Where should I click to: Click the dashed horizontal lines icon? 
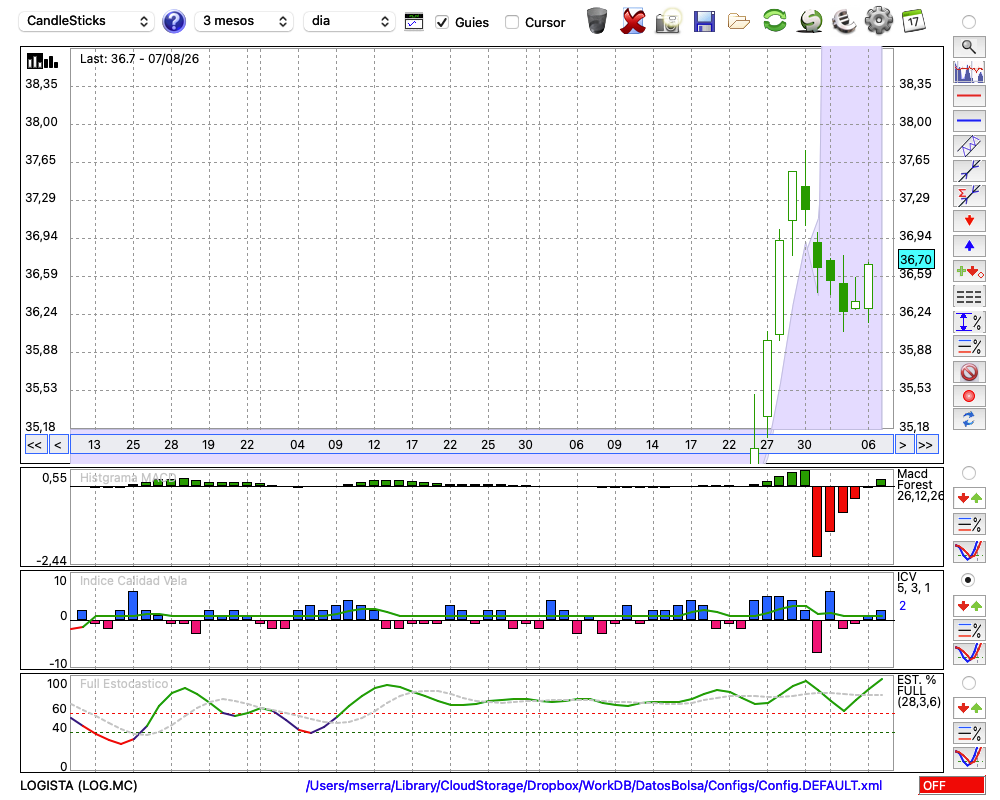point(969,297)
